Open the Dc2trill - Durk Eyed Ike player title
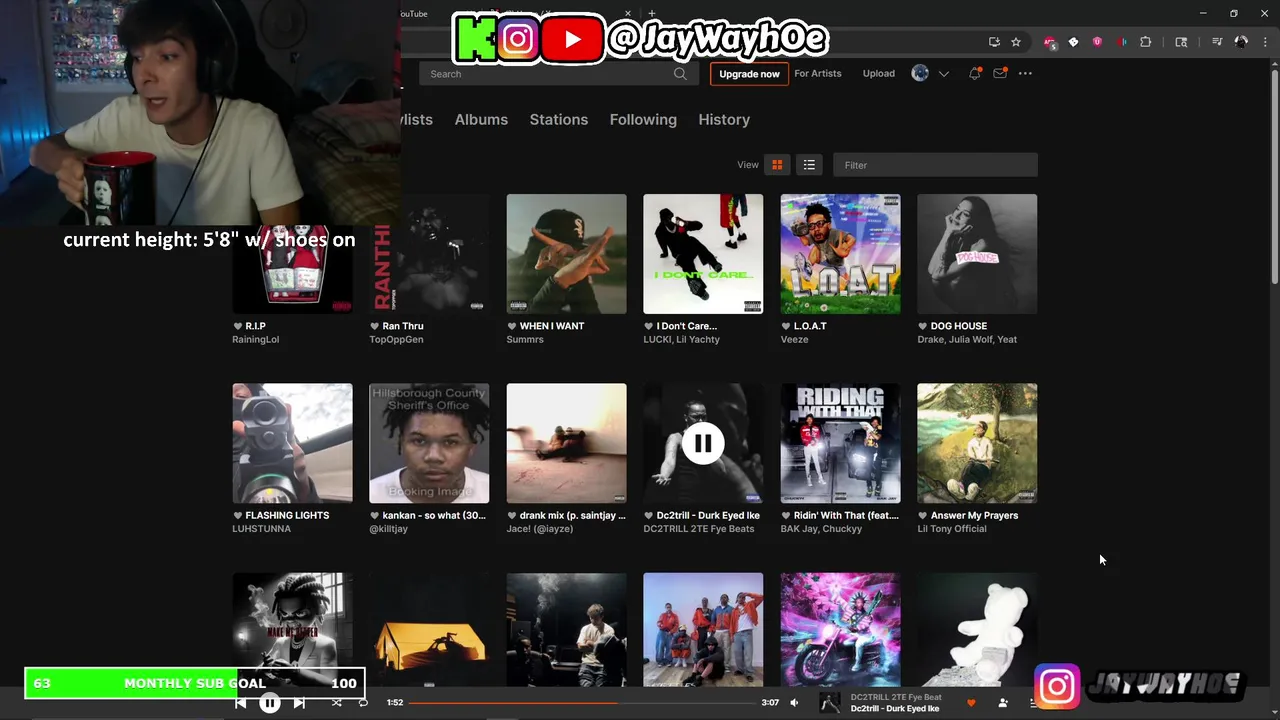 point(895,709)
